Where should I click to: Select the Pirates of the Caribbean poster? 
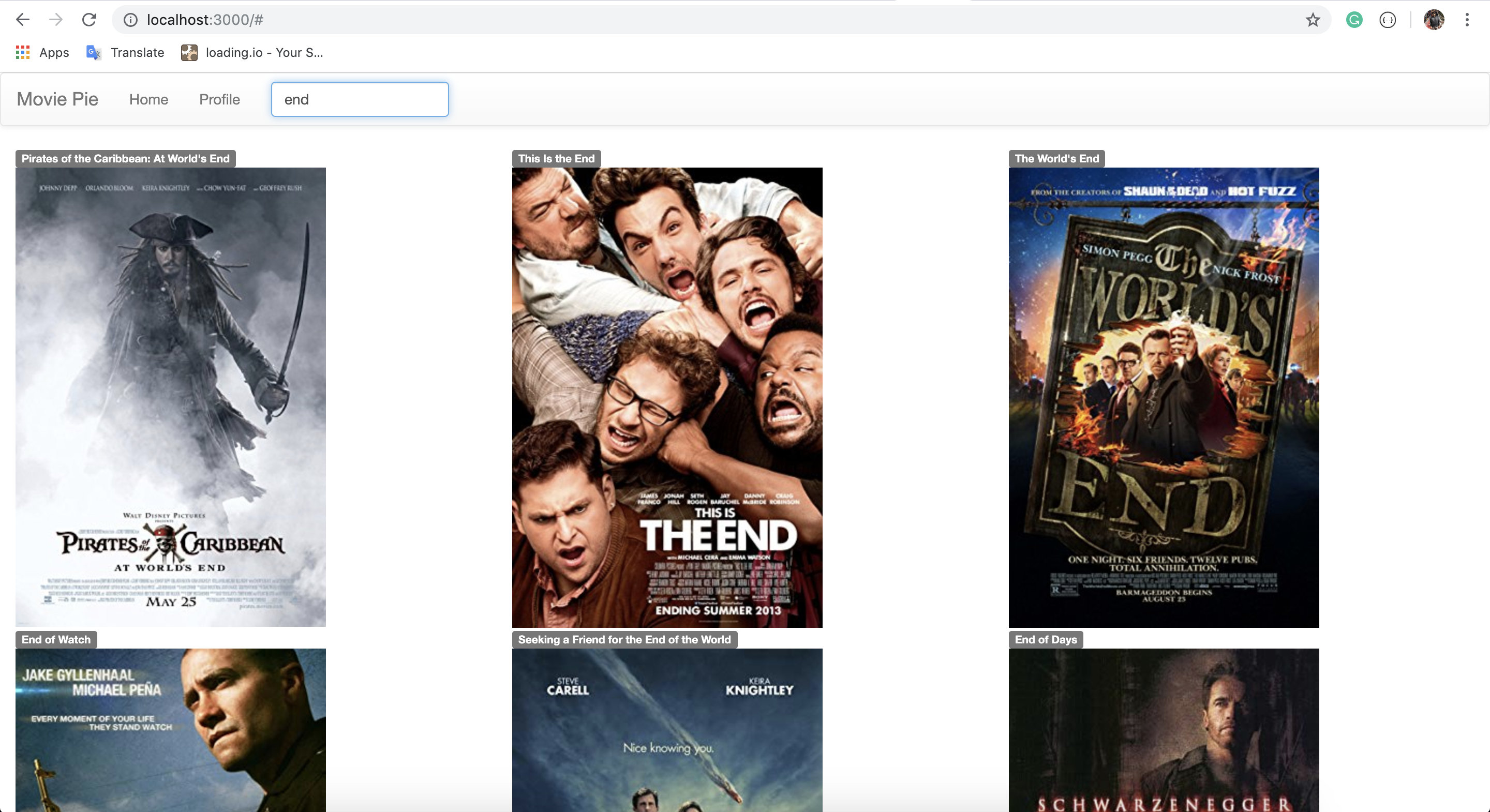coord(171,397)
